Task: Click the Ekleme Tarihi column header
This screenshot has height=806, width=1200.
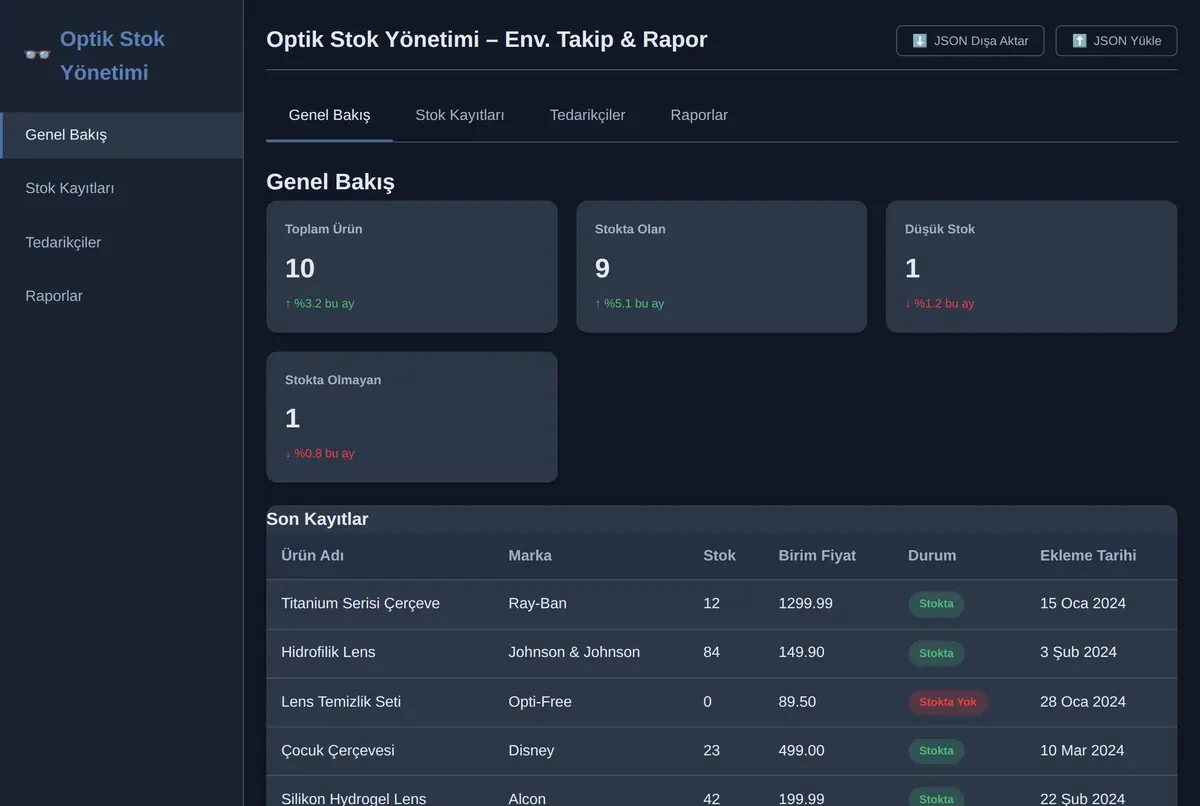Action: (1088, 555)
